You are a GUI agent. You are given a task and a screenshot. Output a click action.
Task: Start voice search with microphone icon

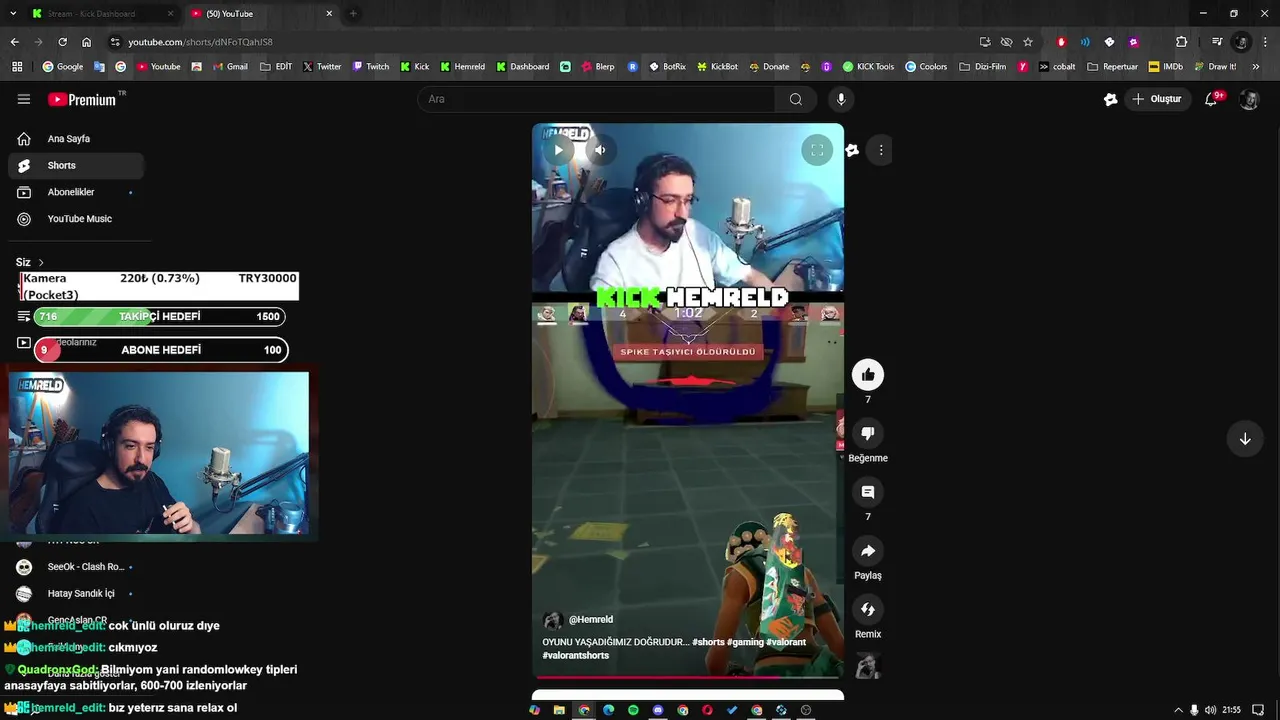(x=841, y=99)
